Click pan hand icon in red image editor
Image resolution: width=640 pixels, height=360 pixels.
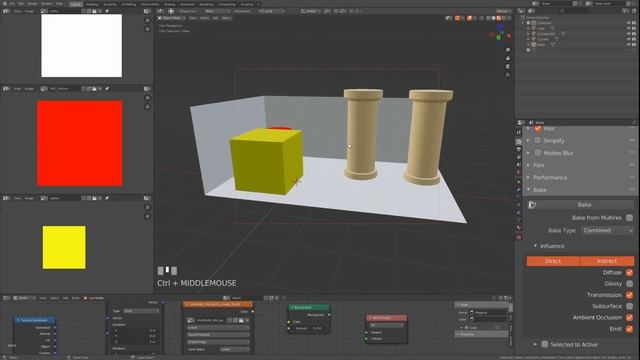[x=147, y=107]
